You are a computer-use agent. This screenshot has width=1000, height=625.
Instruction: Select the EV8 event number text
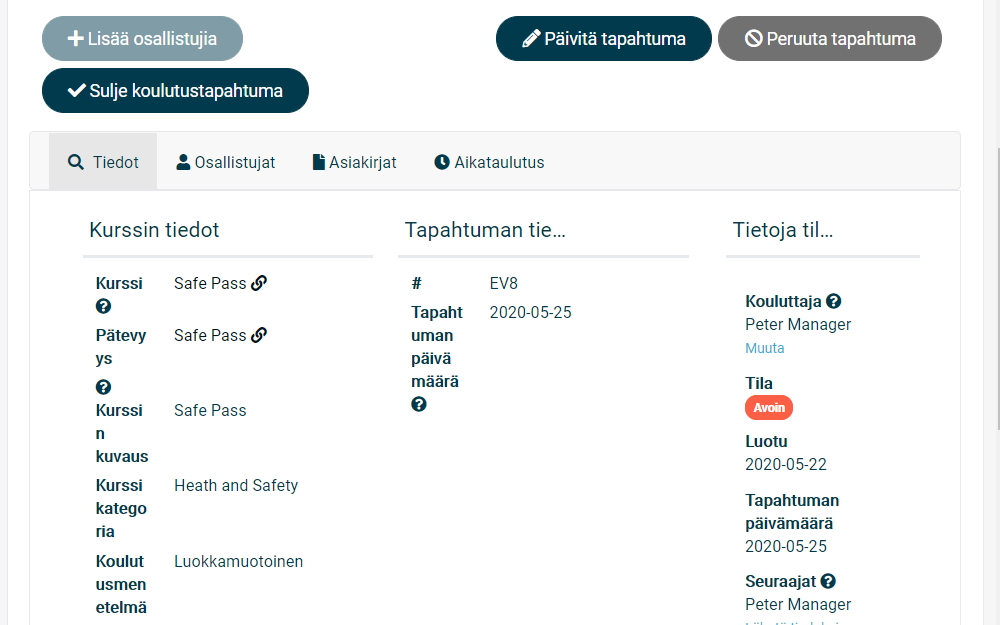coord(504,283)
